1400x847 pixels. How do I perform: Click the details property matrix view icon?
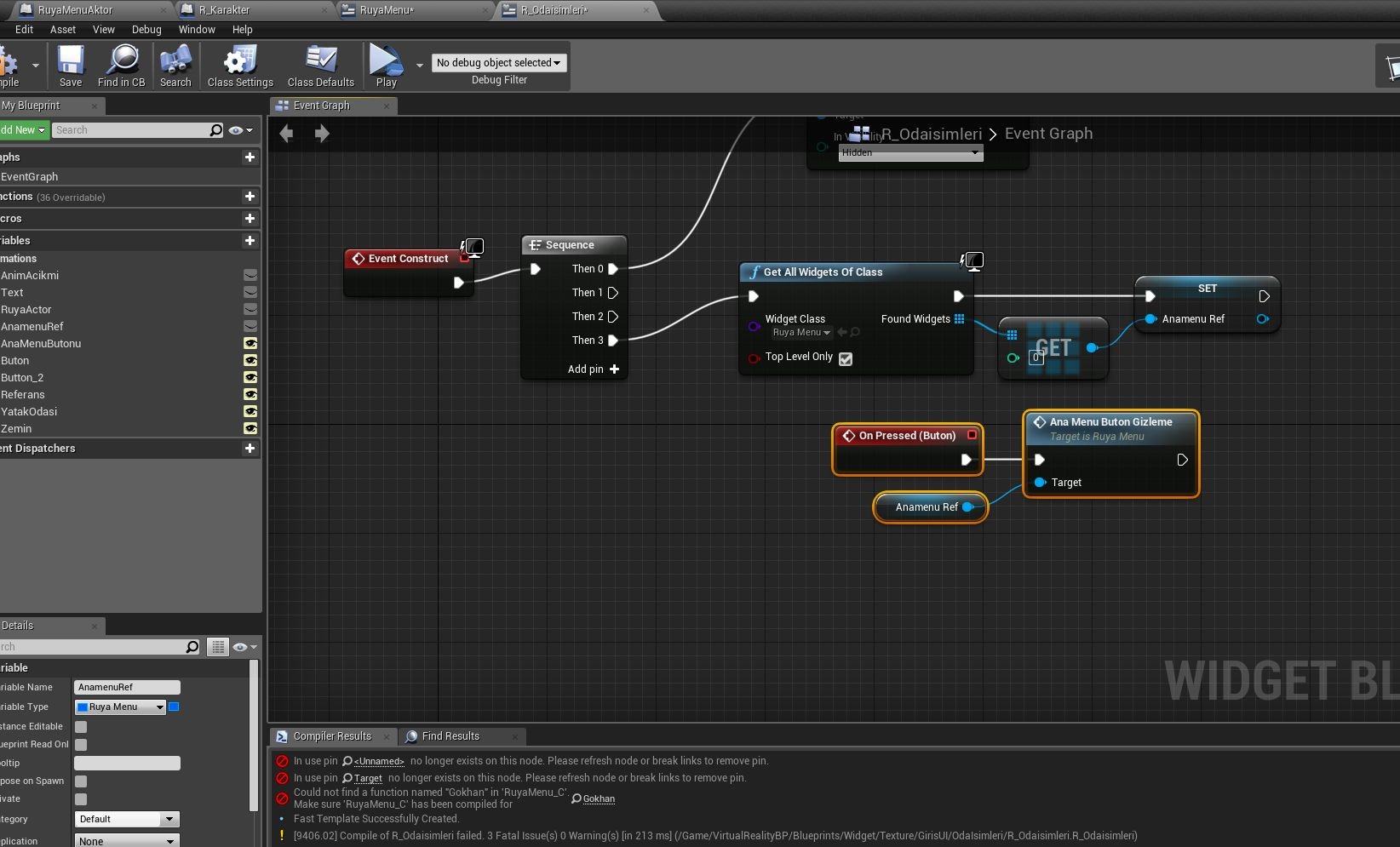tap(218, 647)
